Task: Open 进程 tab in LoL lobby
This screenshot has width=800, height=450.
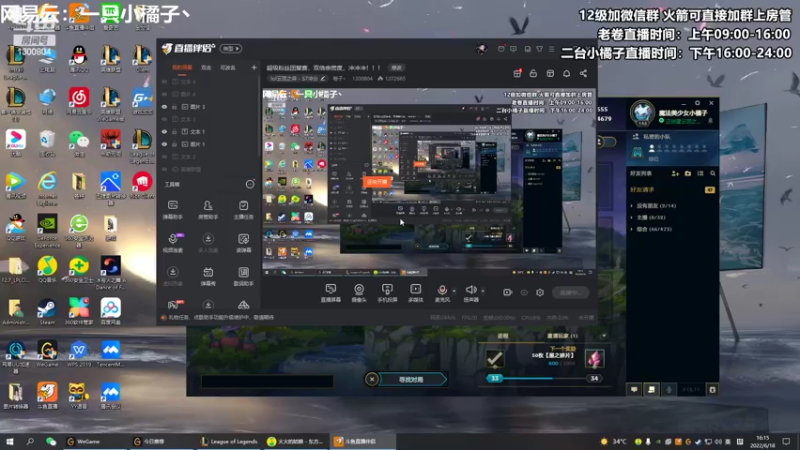Action: (x=503, y=336)
